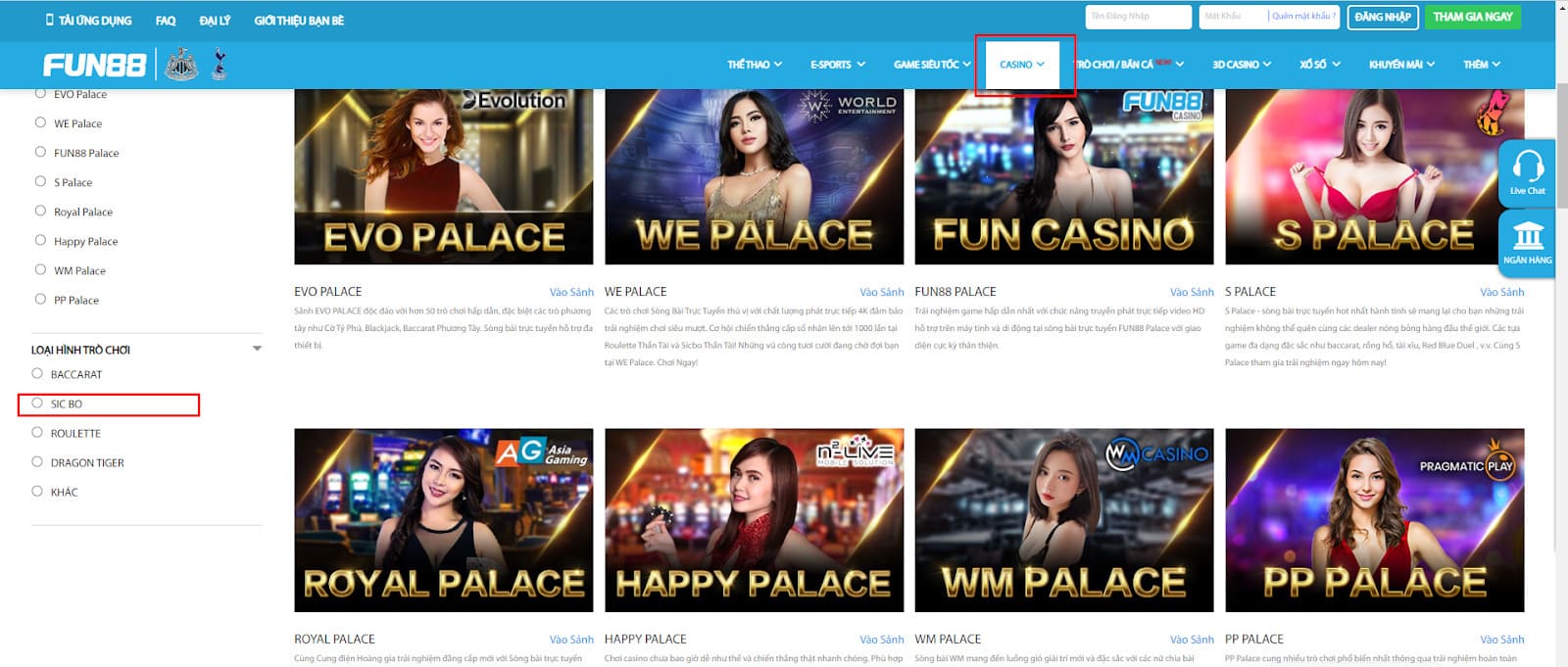Click the Tottenham Hotspur club crest
This screenshot has width=1568, height=667.
pyautogui.click(x=220, y=65)
